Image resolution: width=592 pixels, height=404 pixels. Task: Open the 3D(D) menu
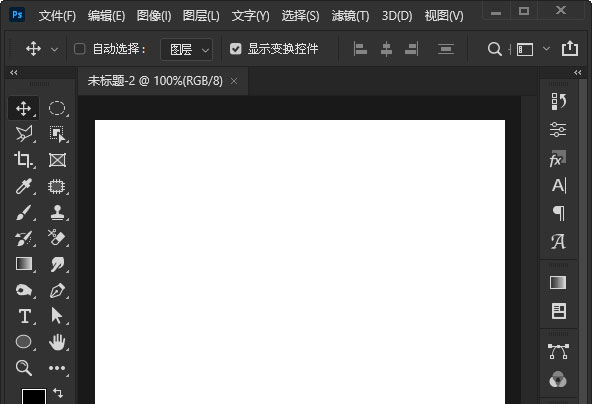[x=397, y=16]
